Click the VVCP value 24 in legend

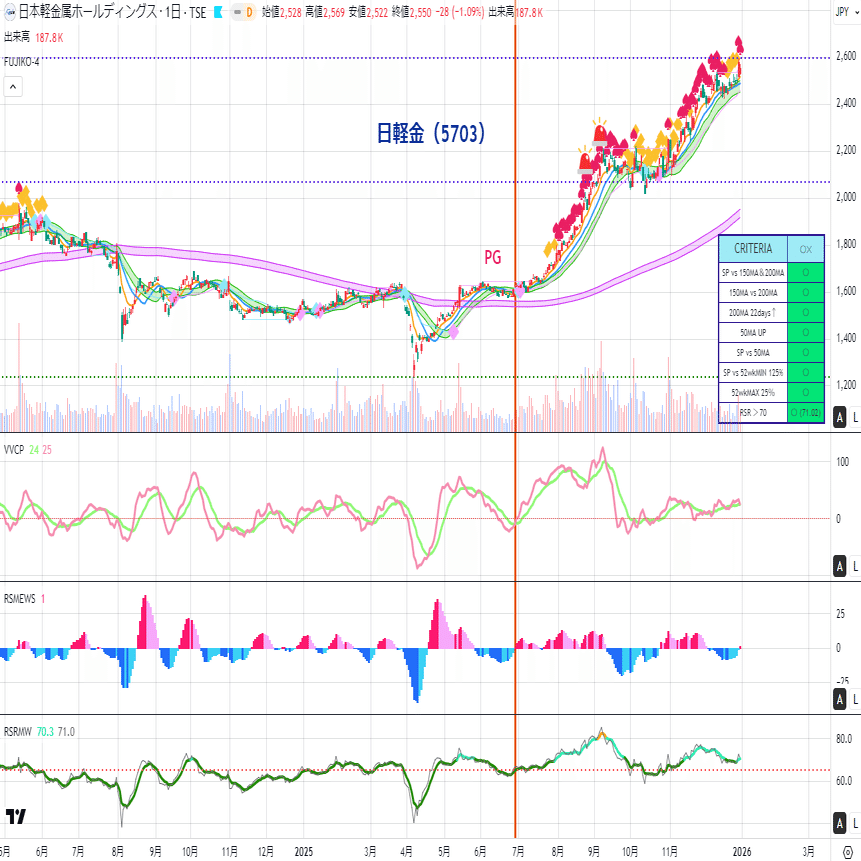pyautogui.click(x=34, y=450)
